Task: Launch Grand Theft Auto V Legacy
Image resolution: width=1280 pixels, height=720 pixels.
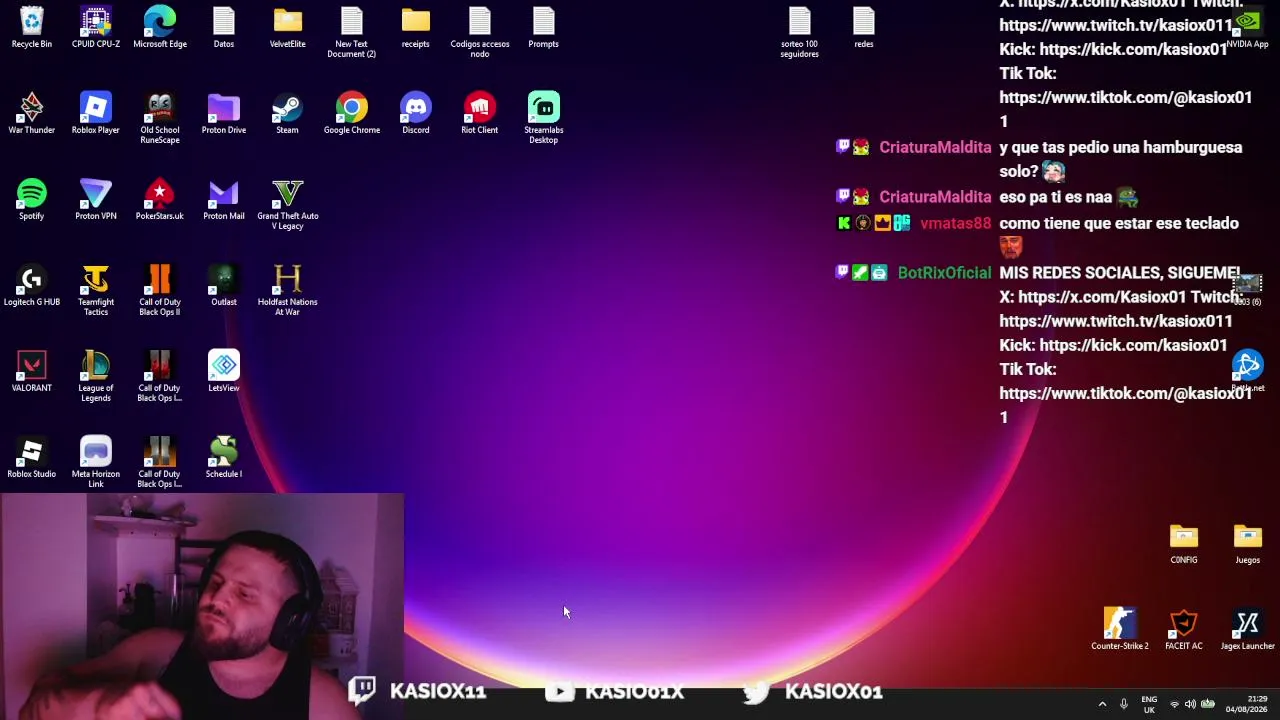Action: tap(288, 204)
